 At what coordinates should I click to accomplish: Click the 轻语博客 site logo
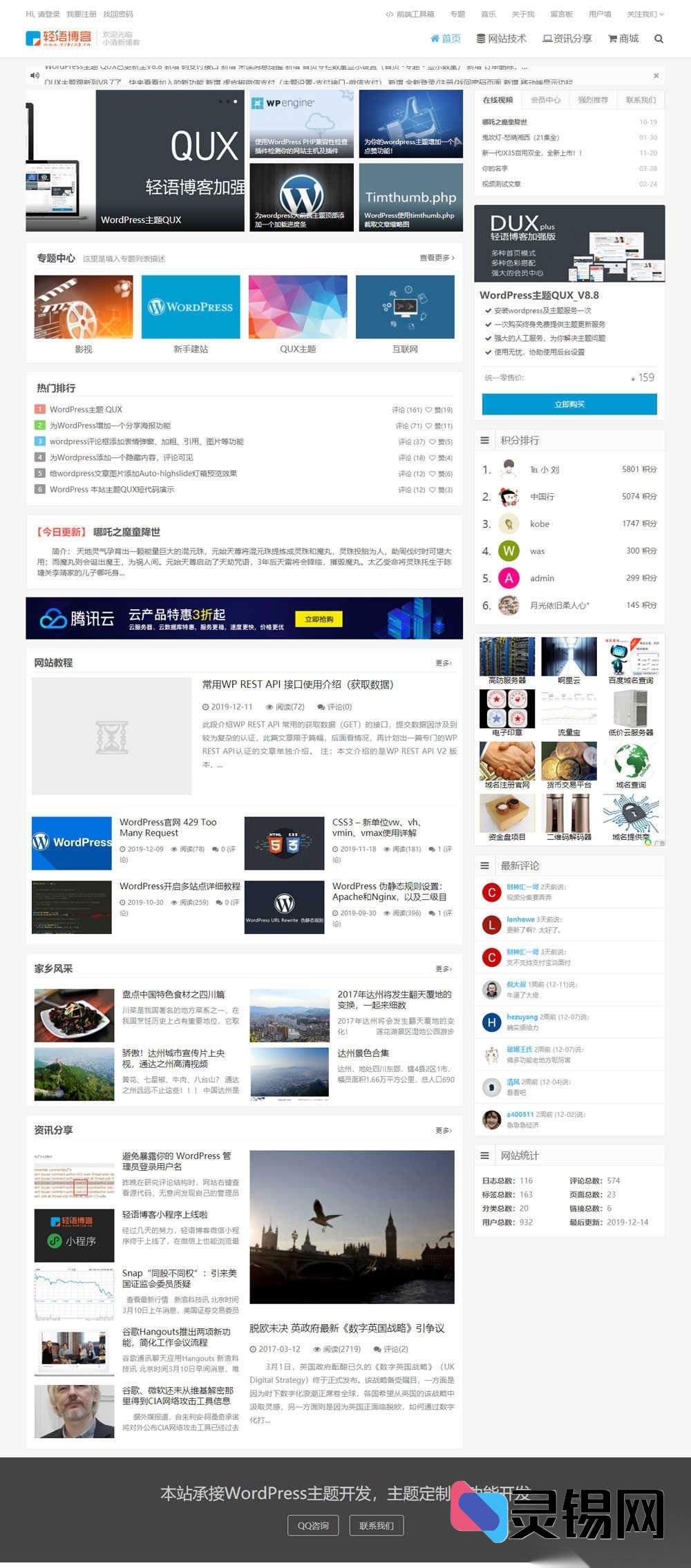click(x=59, y=38)
